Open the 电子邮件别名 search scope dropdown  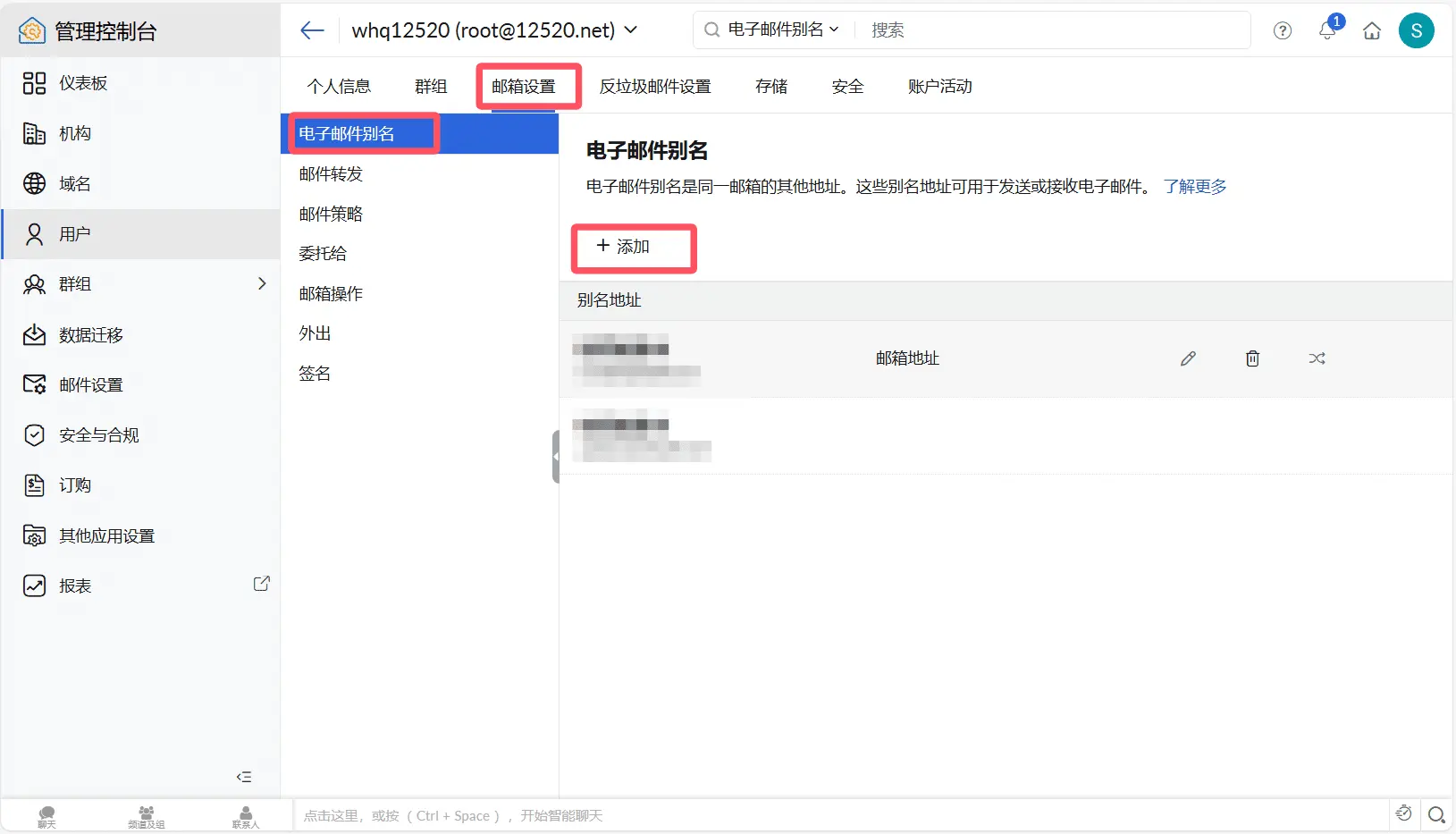pyautogui.click(x=783, y=29)
